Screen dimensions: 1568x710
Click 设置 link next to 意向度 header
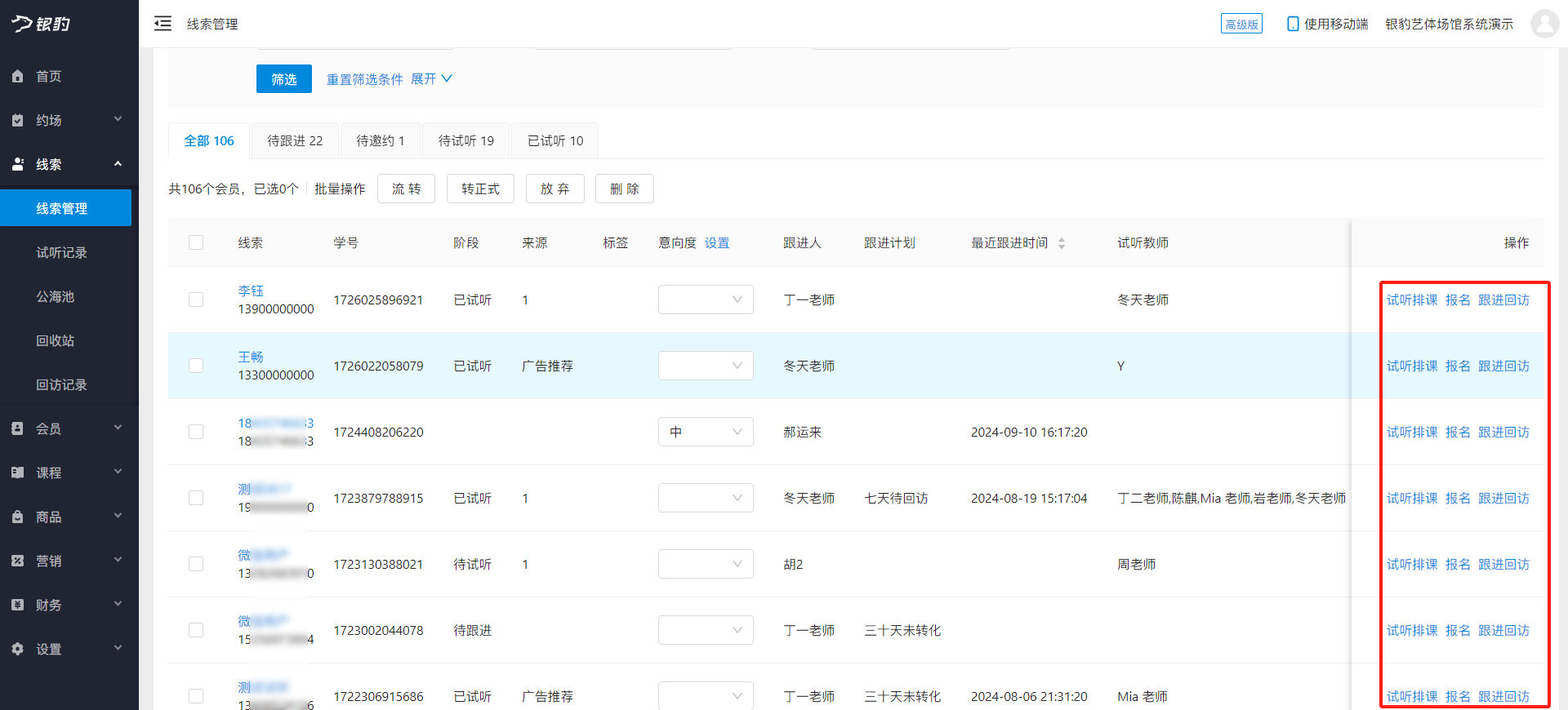coord(717,242)
